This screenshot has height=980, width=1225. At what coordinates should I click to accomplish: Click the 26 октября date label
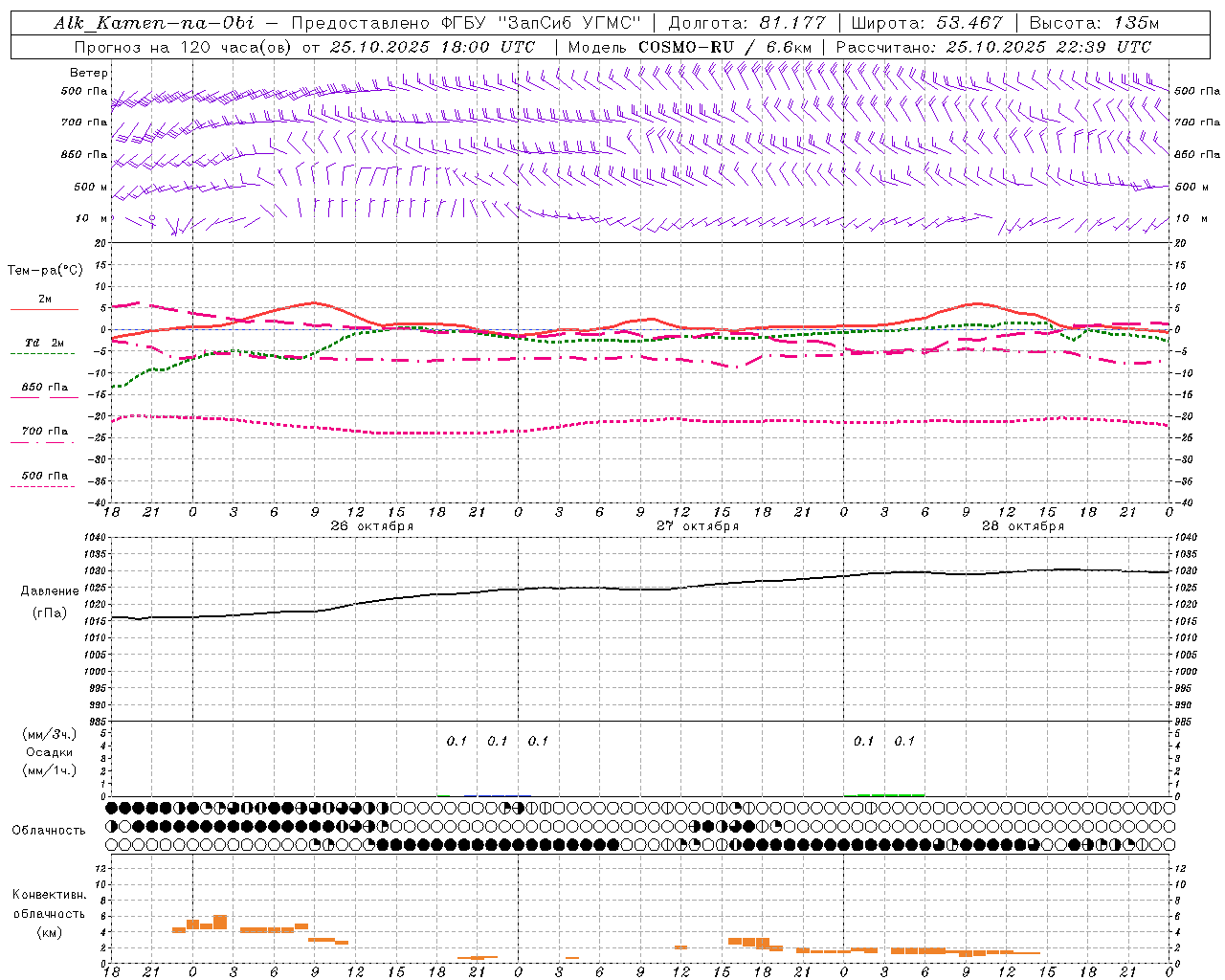click(x=372, y=526)
